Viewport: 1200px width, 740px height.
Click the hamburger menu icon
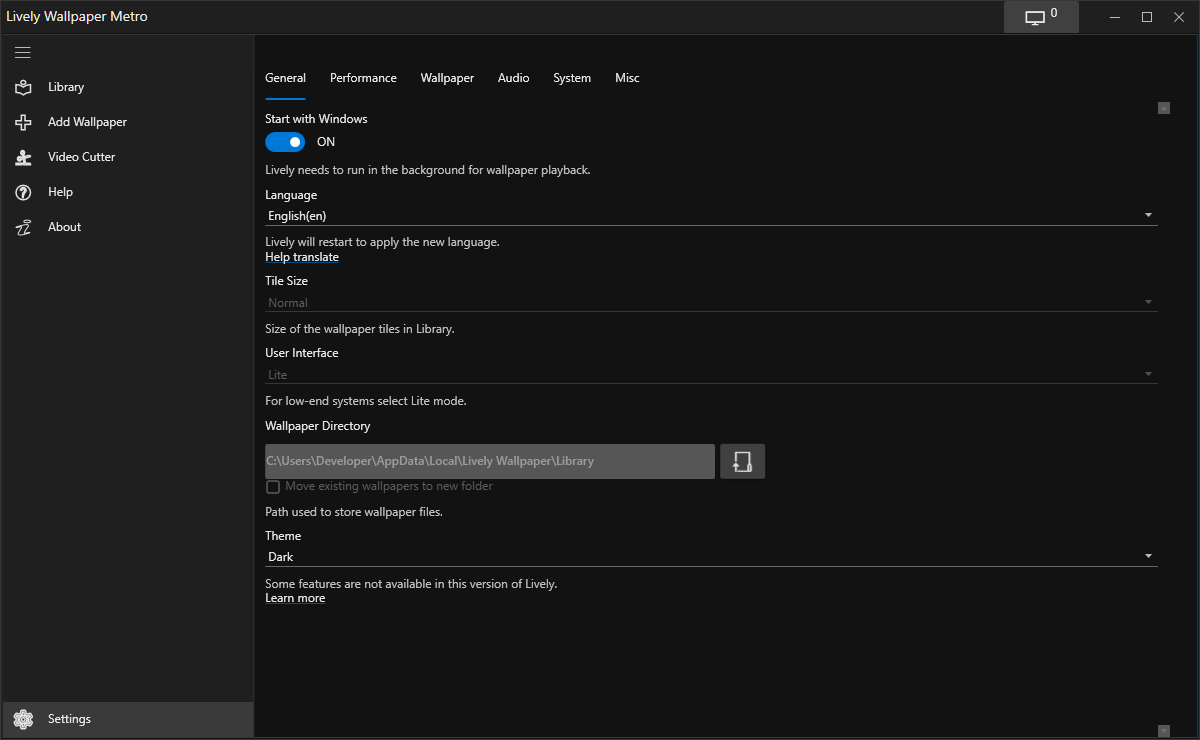click(x=23, y=52)
